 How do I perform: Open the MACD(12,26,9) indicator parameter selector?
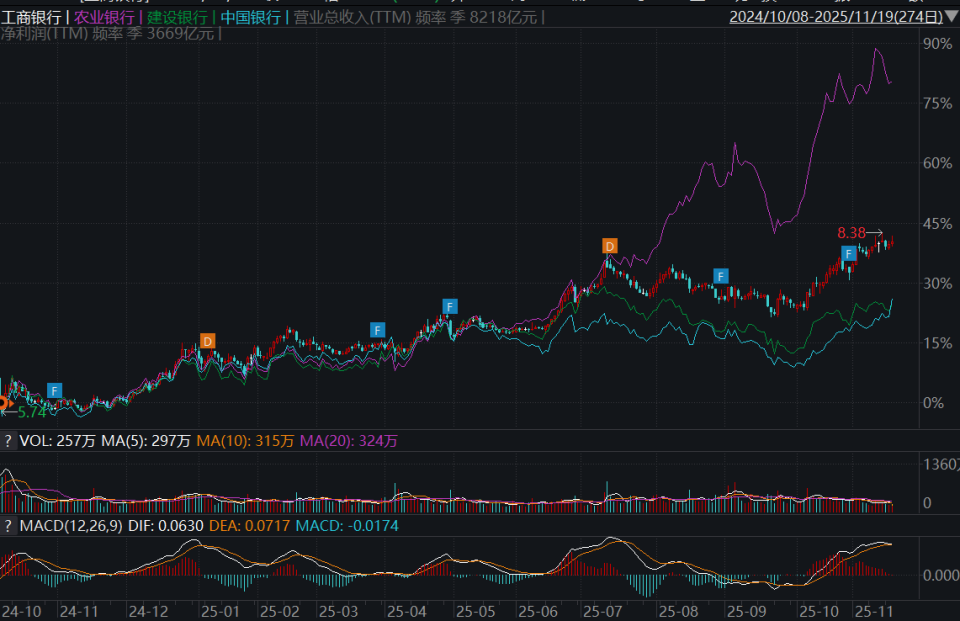[x=64, y=525]
